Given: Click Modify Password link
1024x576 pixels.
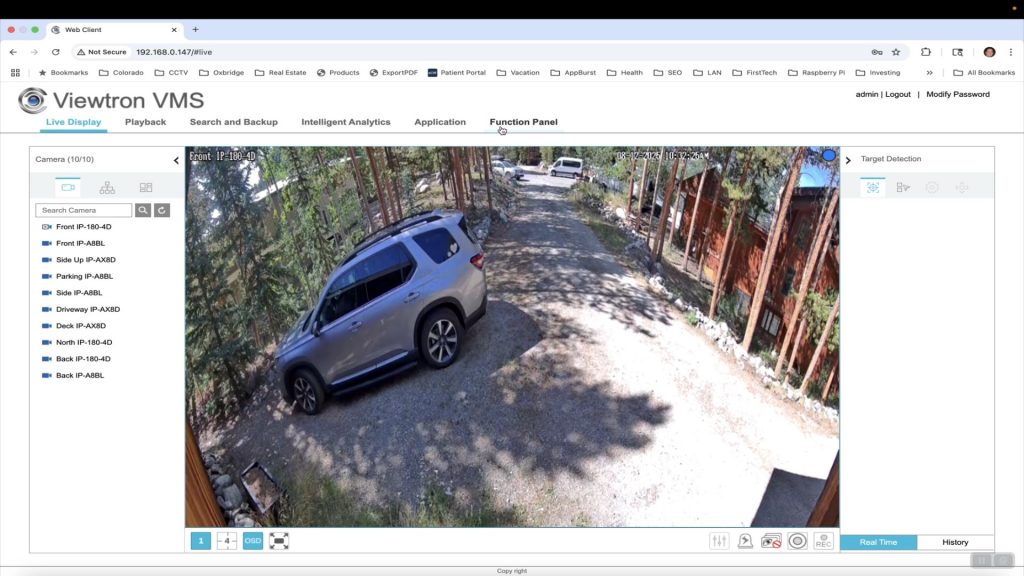Looking at the screenshot, I should tap(957, 94).
